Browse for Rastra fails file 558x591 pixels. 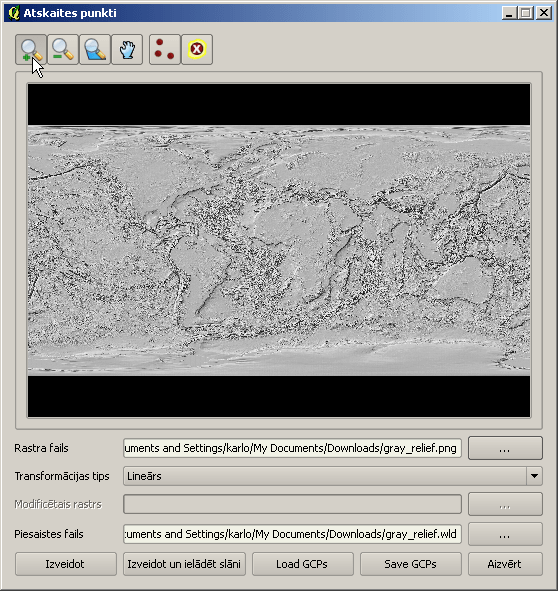point(505,448)
